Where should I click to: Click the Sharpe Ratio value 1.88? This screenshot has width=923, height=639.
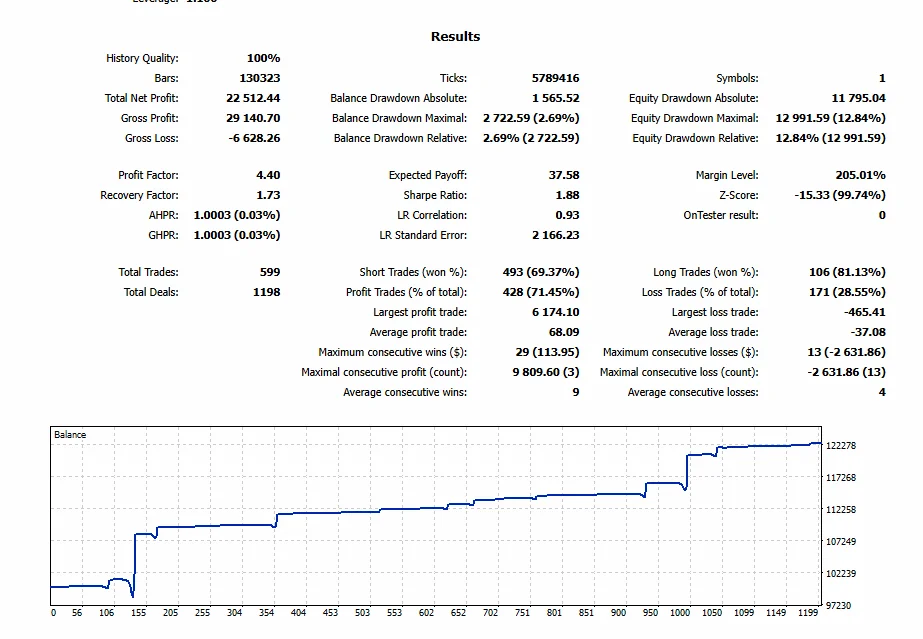[567, 195]
